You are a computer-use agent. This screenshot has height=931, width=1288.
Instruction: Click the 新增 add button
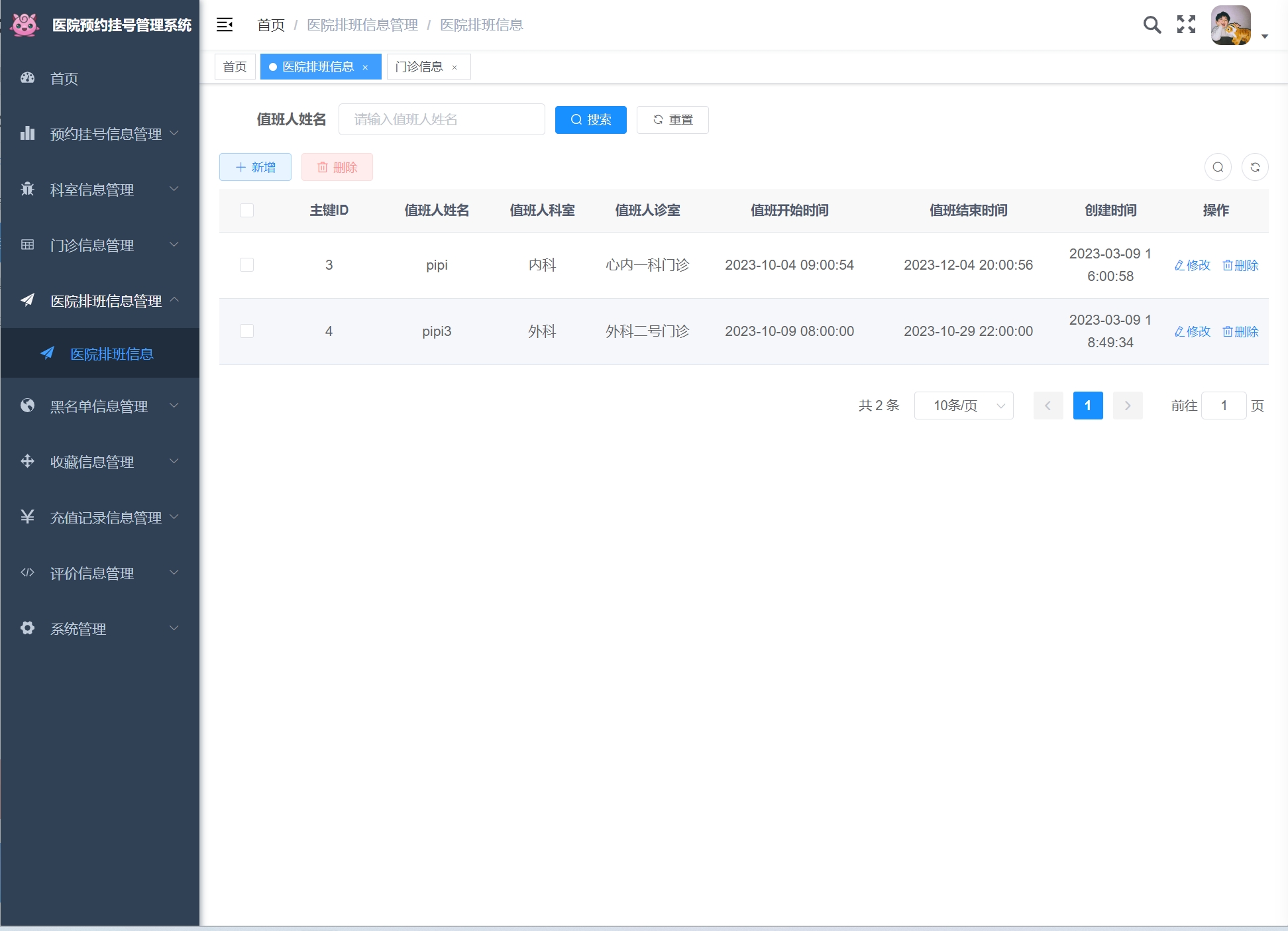255,168
